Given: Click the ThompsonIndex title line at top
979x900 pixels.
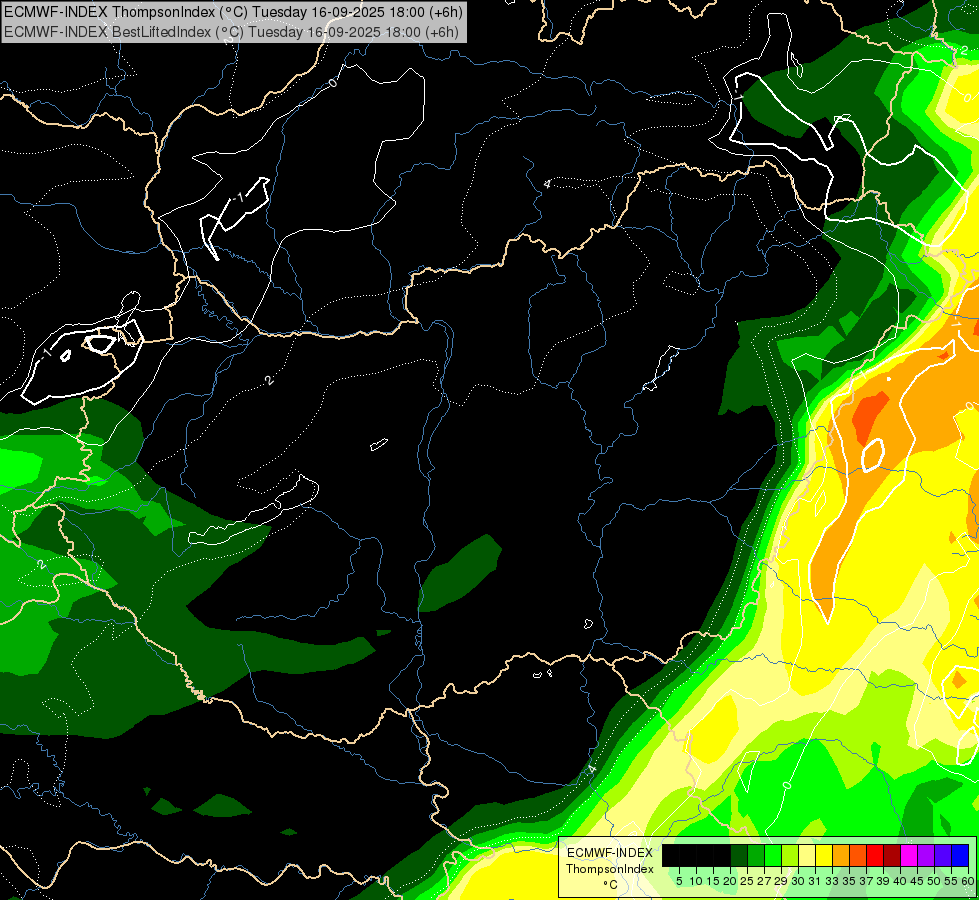Looking at the screenshot, I should [x=234, y=12].
